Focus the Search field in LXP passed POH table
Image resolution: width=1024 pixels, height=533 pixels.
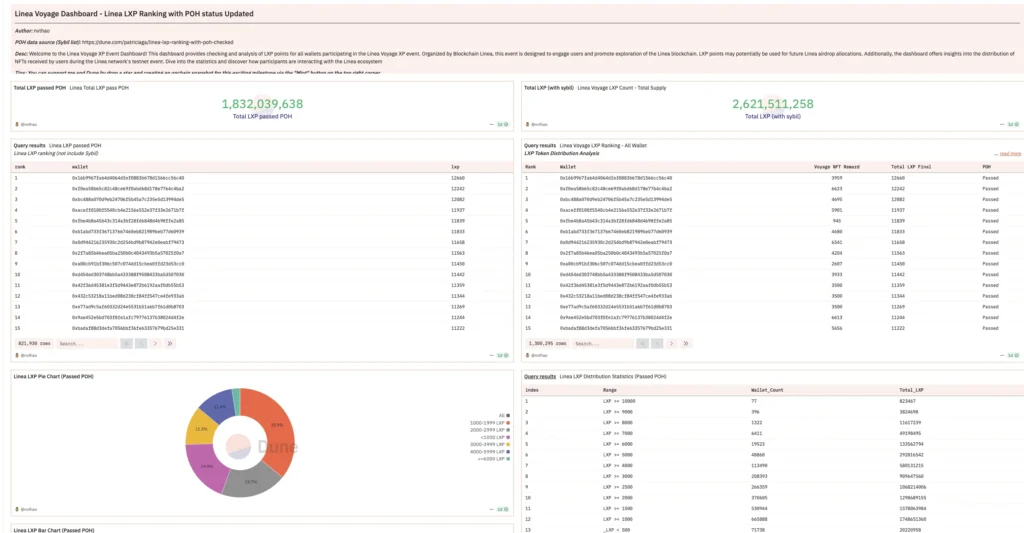click(x=86, y=344)
